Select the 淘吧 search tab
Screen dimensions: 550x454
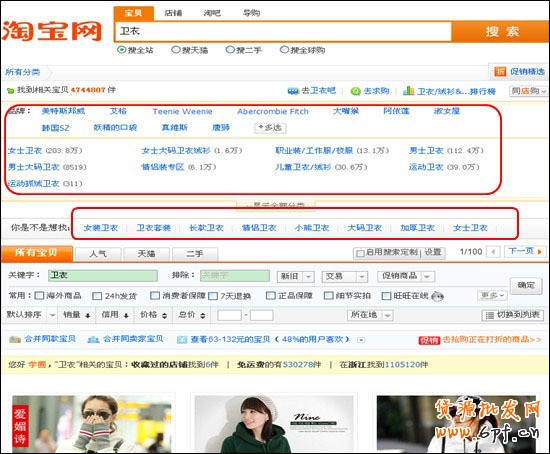coord(212,13)
